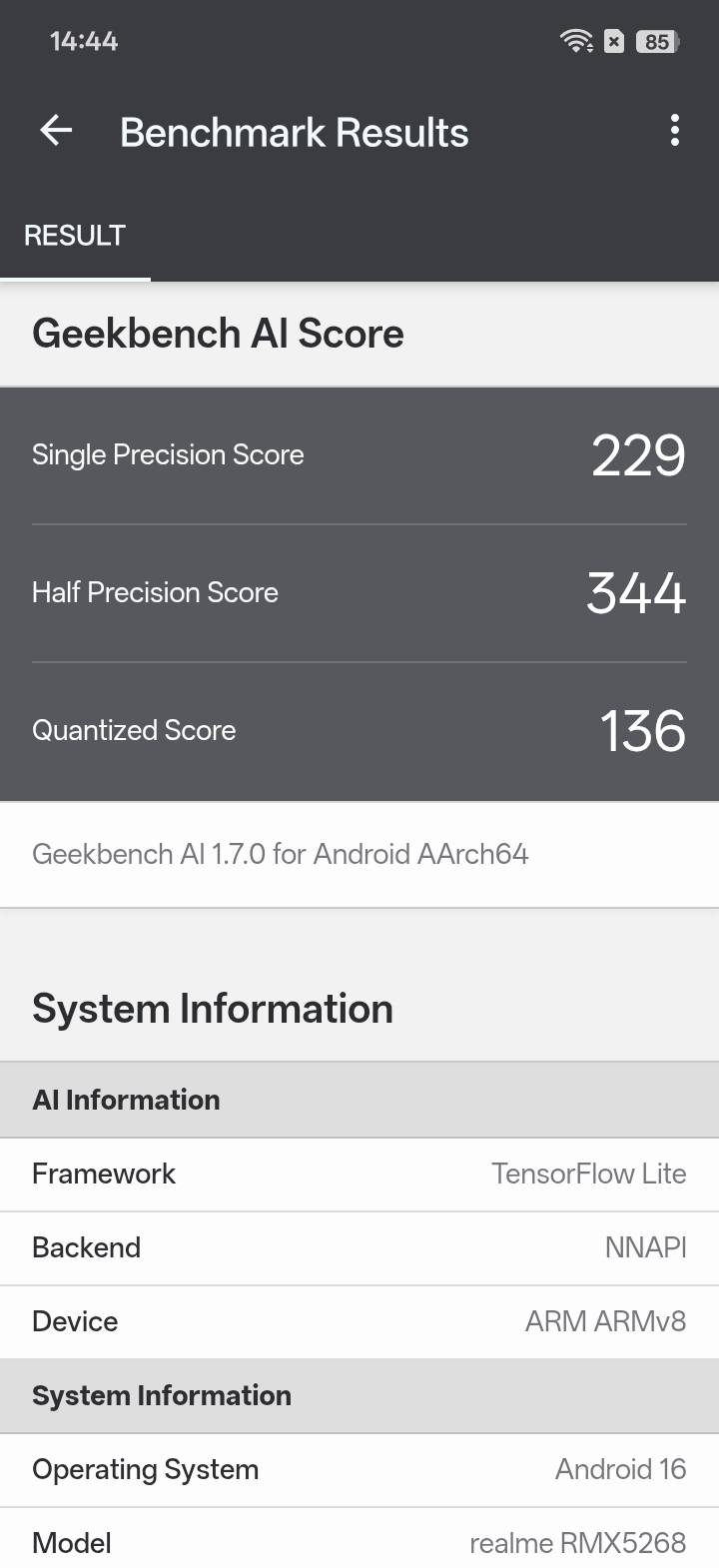Tap the SIM status icon
719x1568 pixels.
615,41
